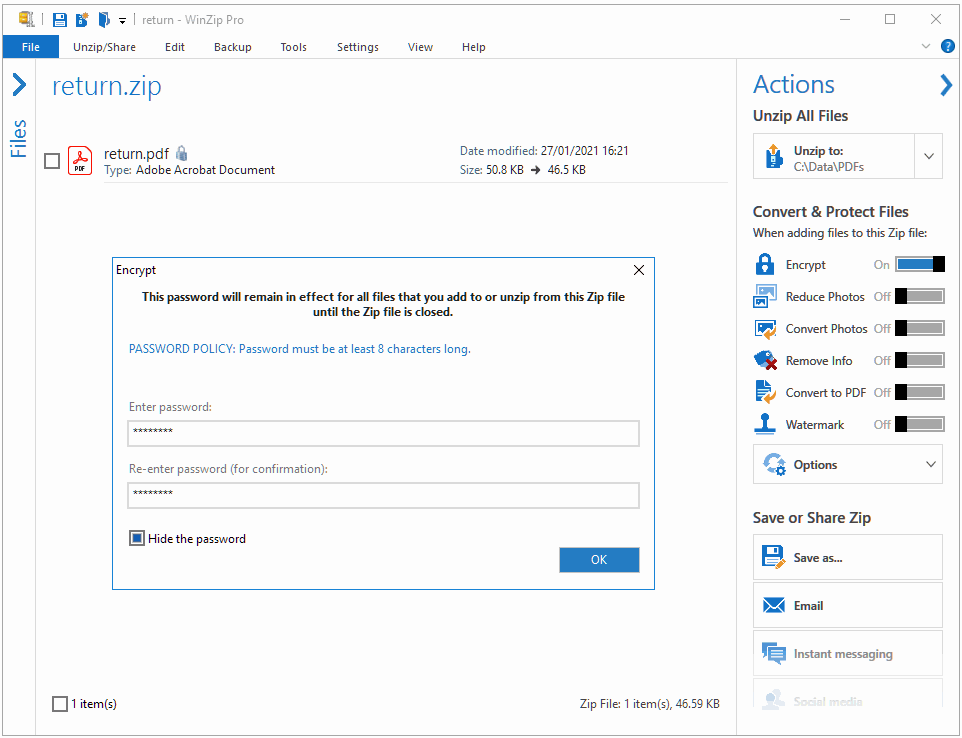The image size is (962, 738).
Task: Open the File menu
Action: point(31,47)
